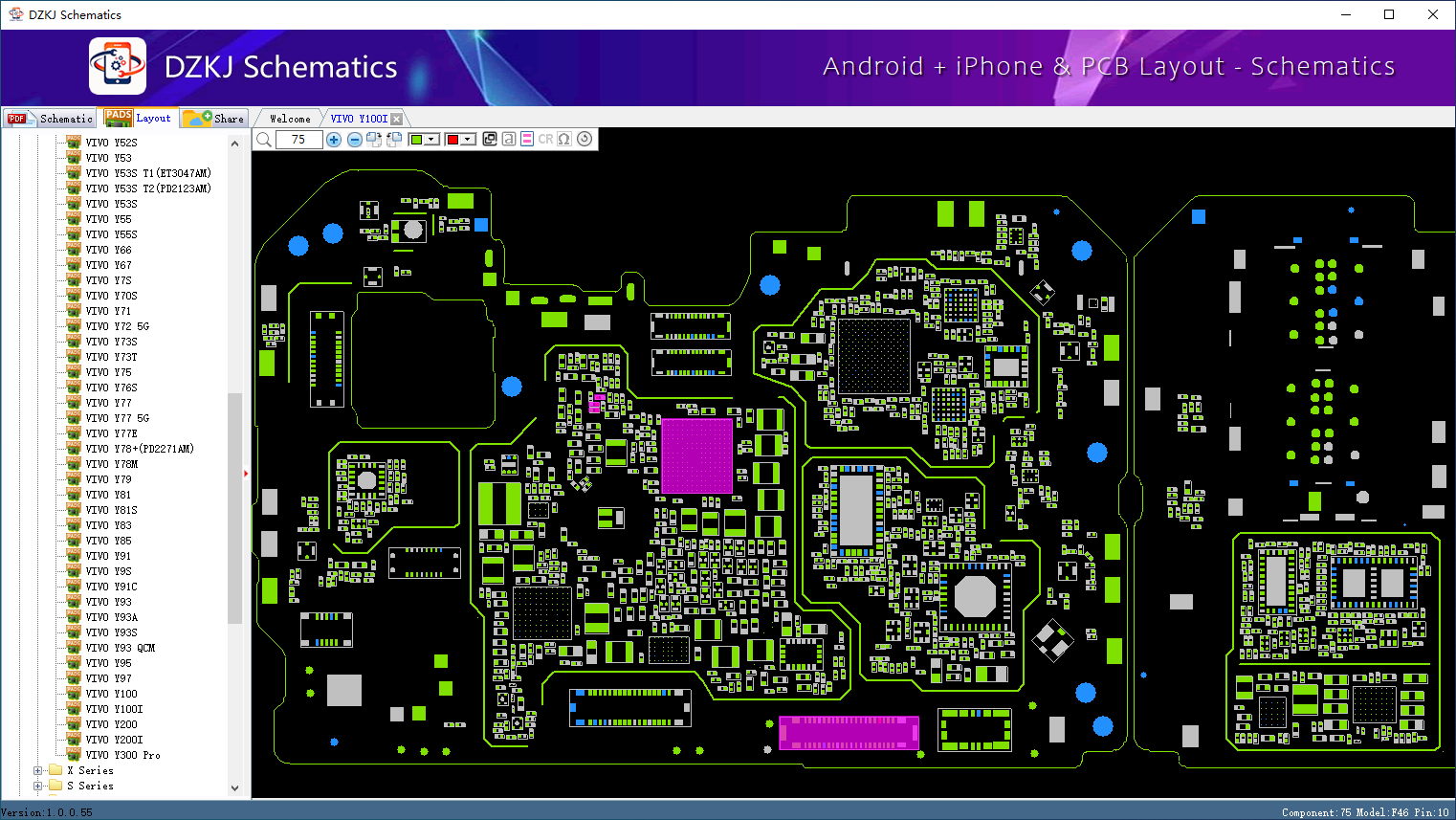Click the red splitter collapse arrow

[x=246, y=473]
